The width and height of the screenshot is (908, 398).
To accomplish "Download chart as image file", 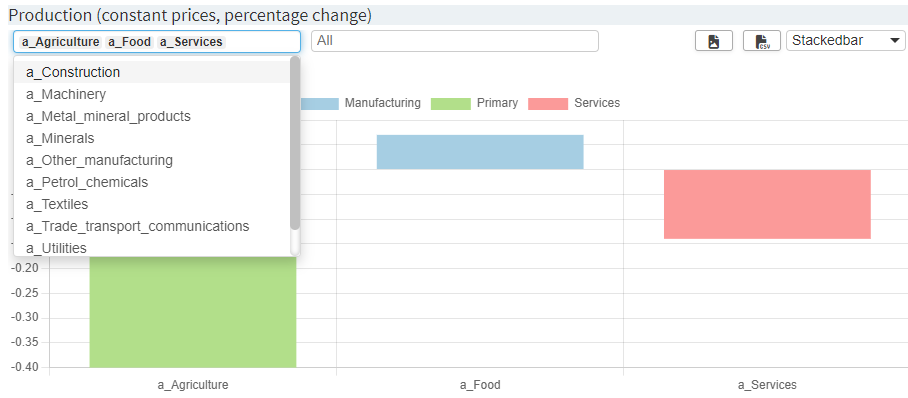I will 713,41.
